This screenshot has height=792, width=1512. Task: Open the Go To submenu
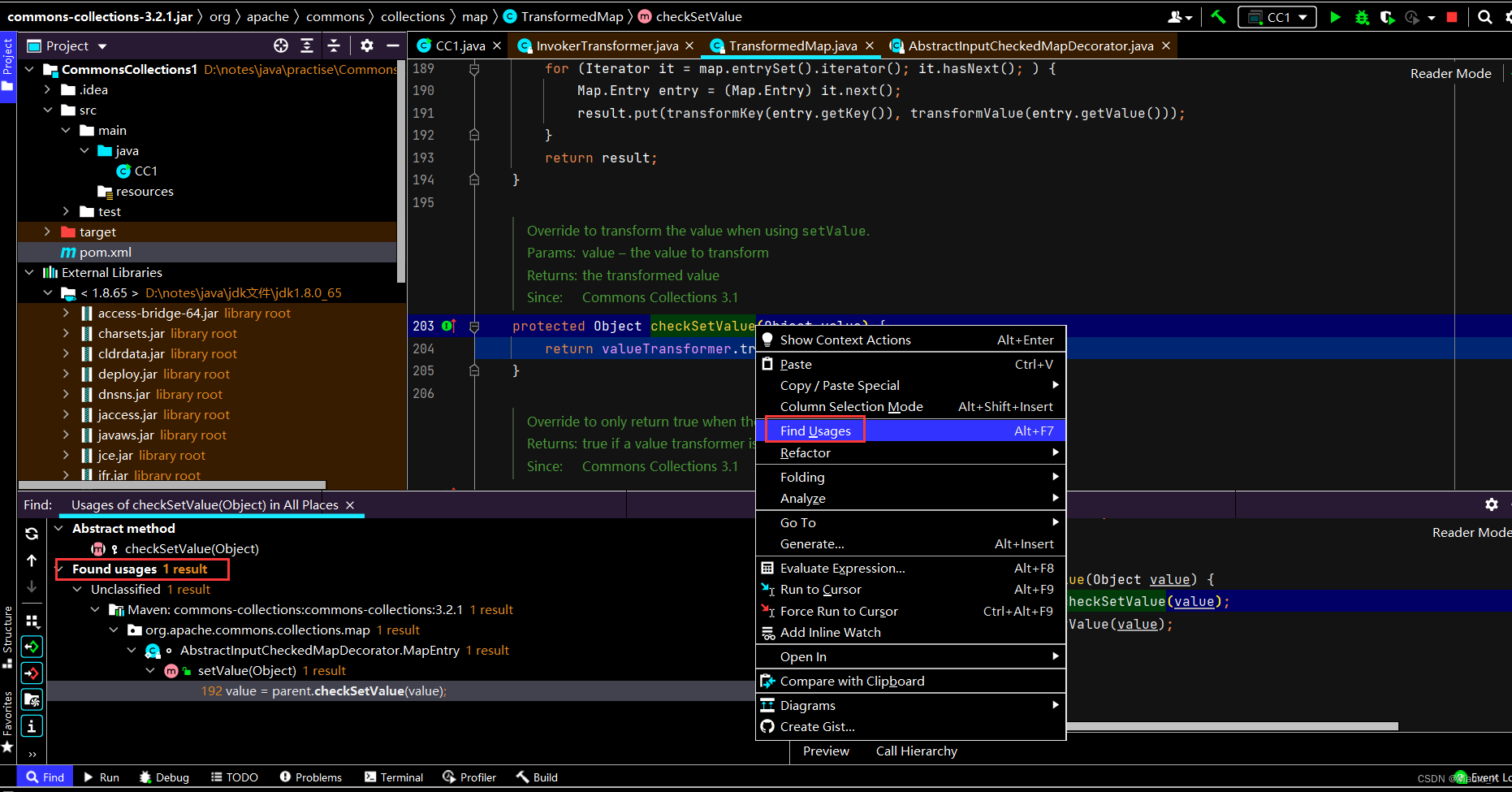pyautogui.click(x=910, y=522)
